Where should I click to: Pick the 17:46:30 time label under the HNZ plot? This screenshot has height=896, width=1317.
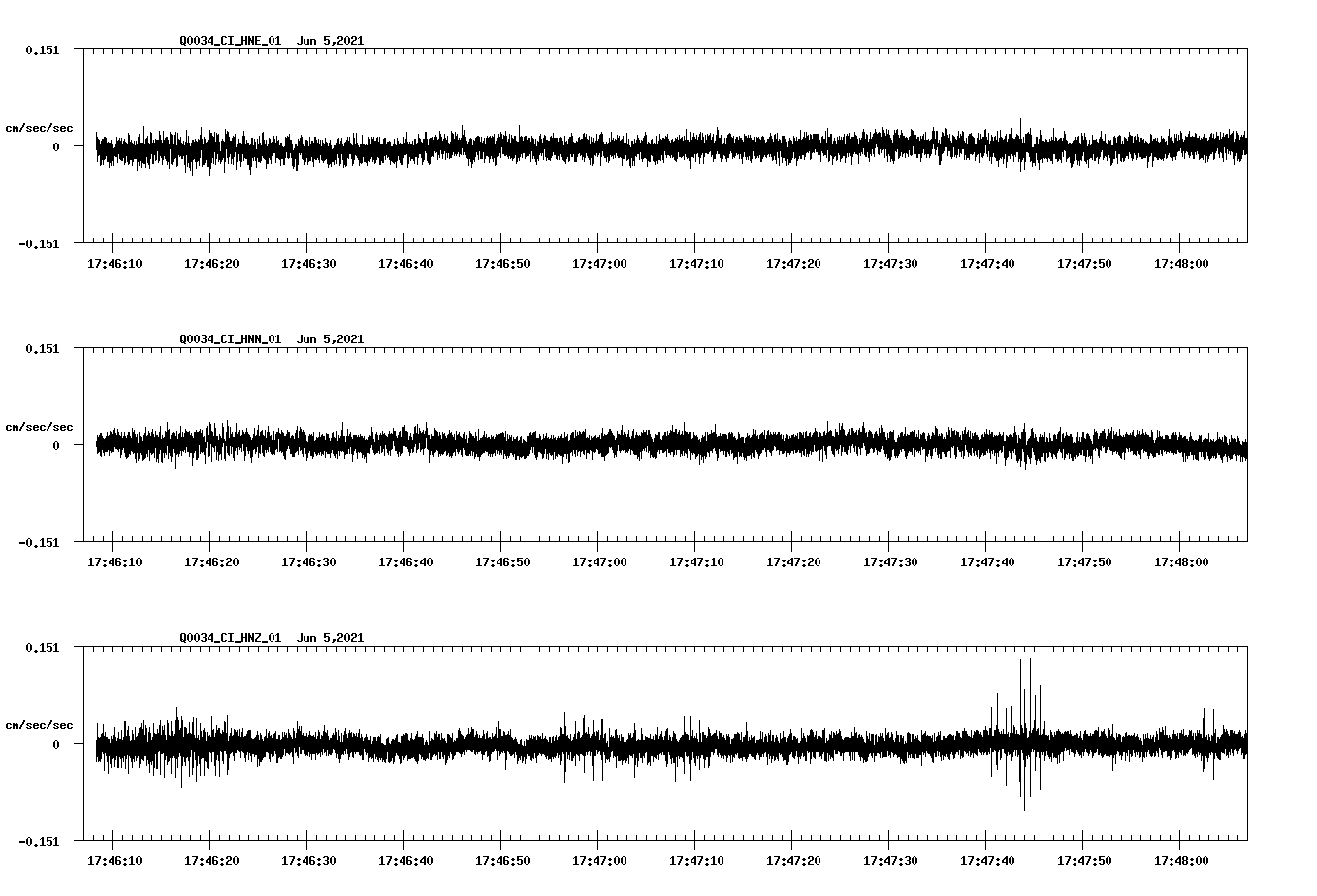[308, 860]
